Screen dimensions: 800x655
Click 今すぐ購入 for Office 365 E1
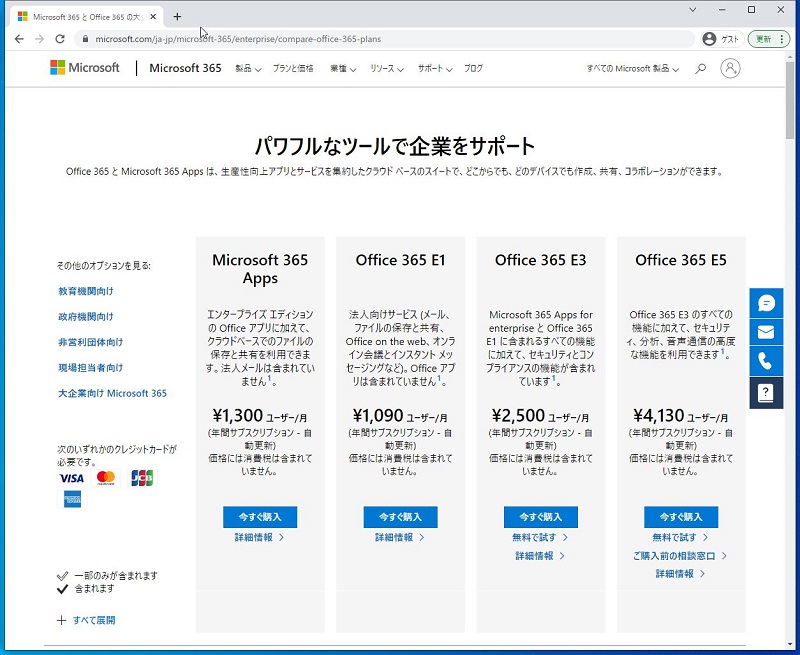click(x=401, y=517)
